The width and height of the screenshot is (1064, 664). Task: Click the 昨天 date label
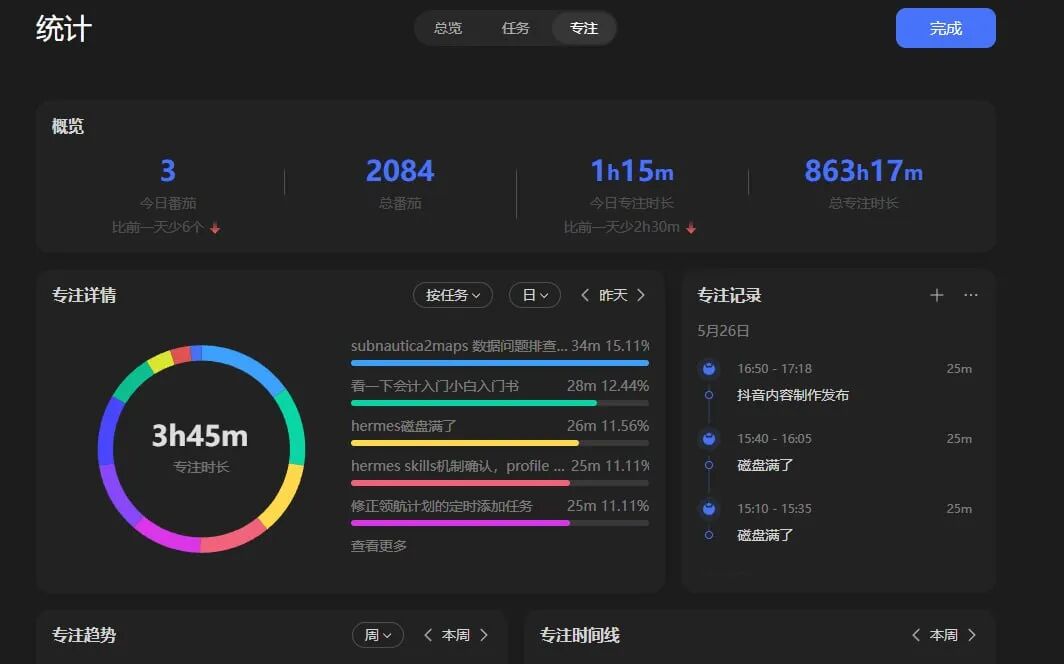point(613,295)
